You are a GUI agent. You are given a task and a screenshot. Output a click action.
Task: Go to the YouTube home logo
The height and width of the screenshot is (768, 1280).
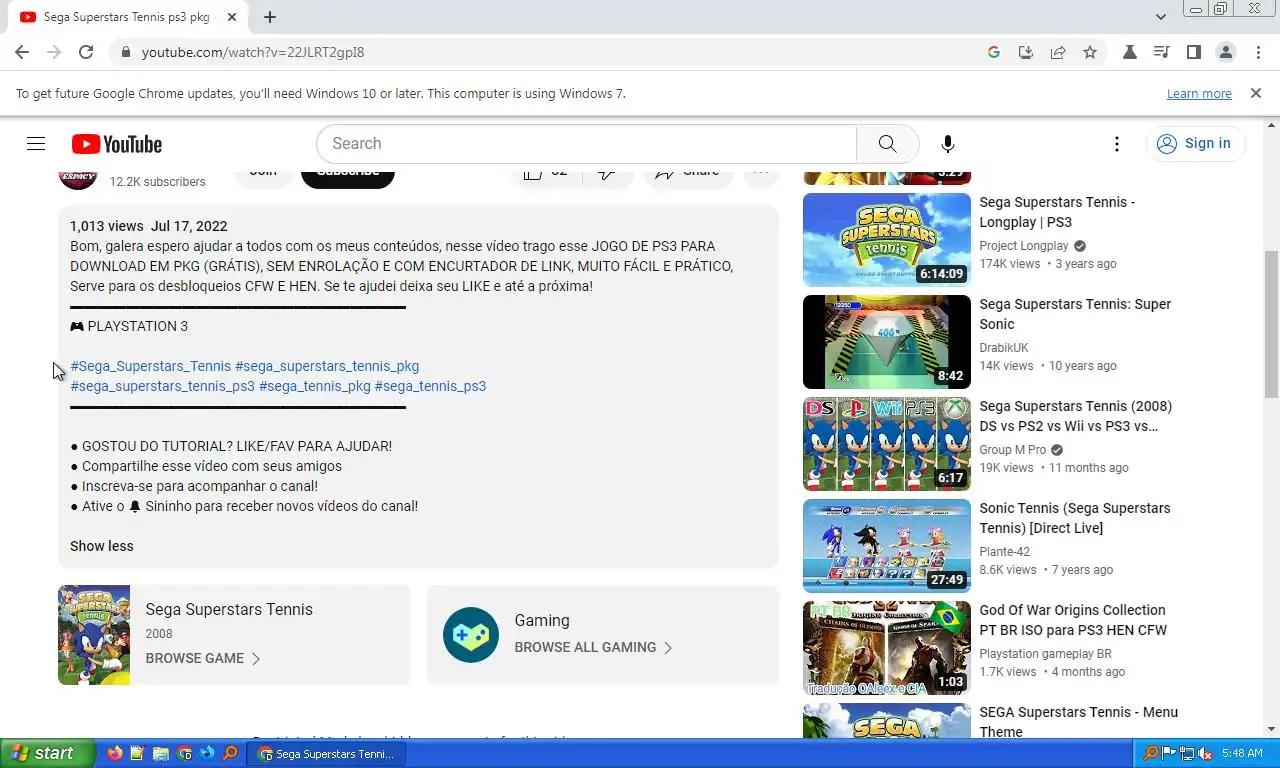(117, 144)
